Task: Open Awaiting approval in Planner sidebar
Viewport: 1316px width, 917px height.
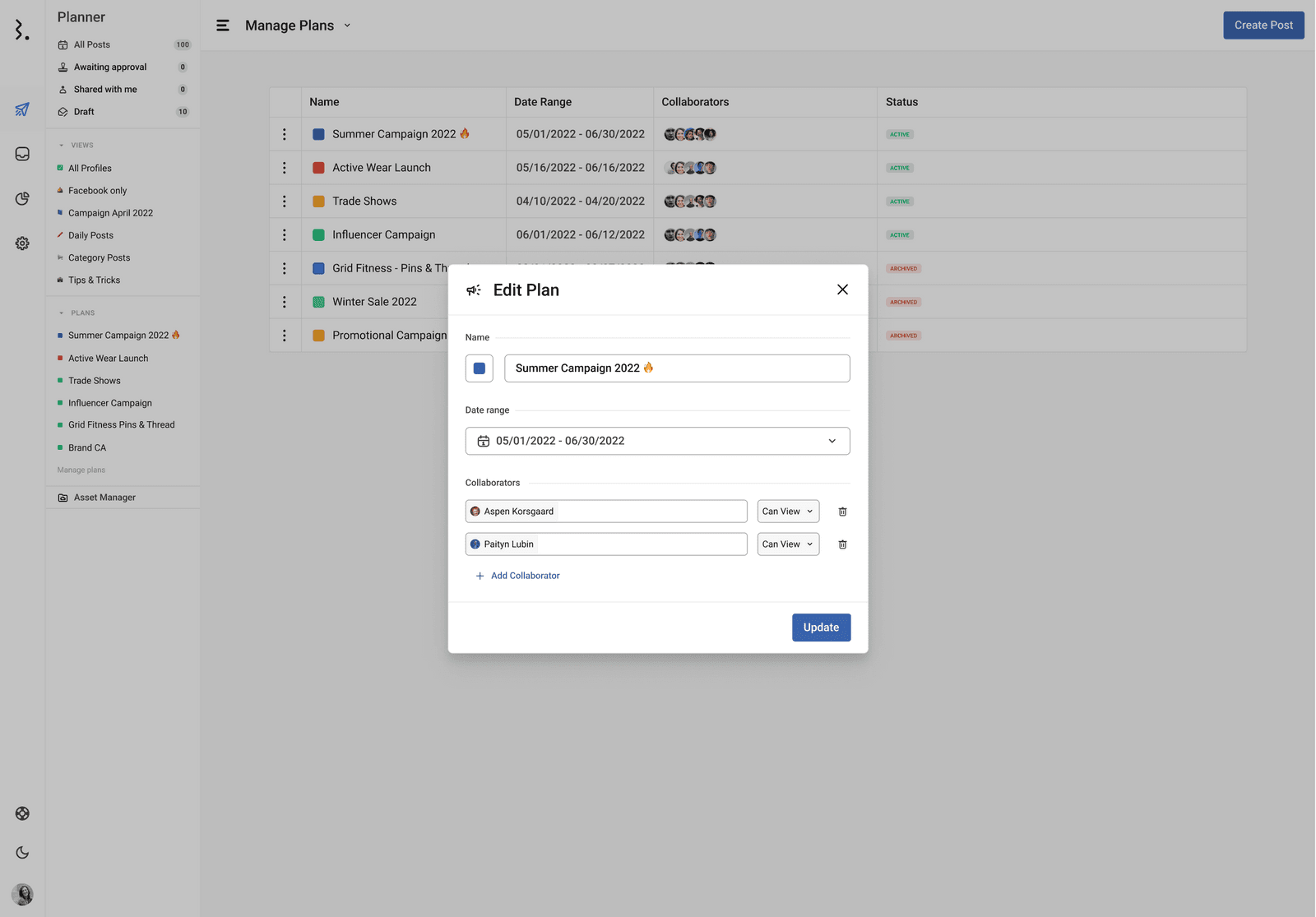Action: point(110,67)
